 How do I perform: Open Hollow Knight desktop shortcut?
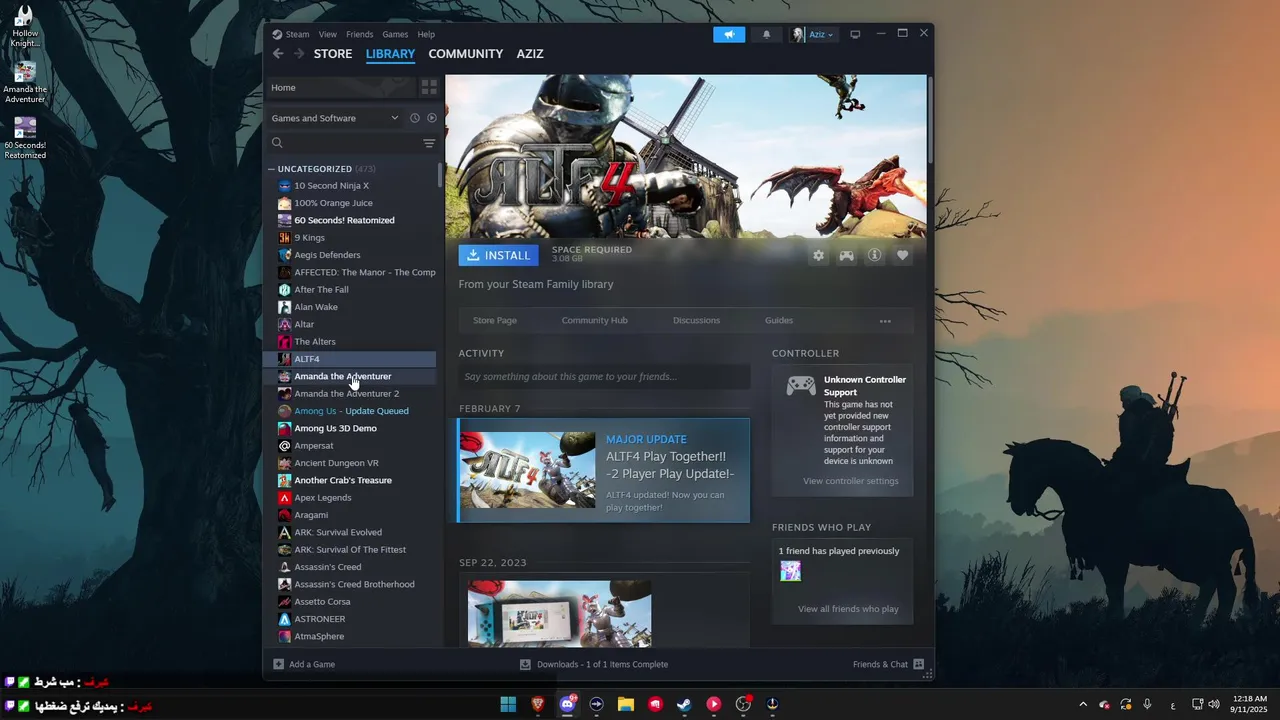tap(25, 27)
